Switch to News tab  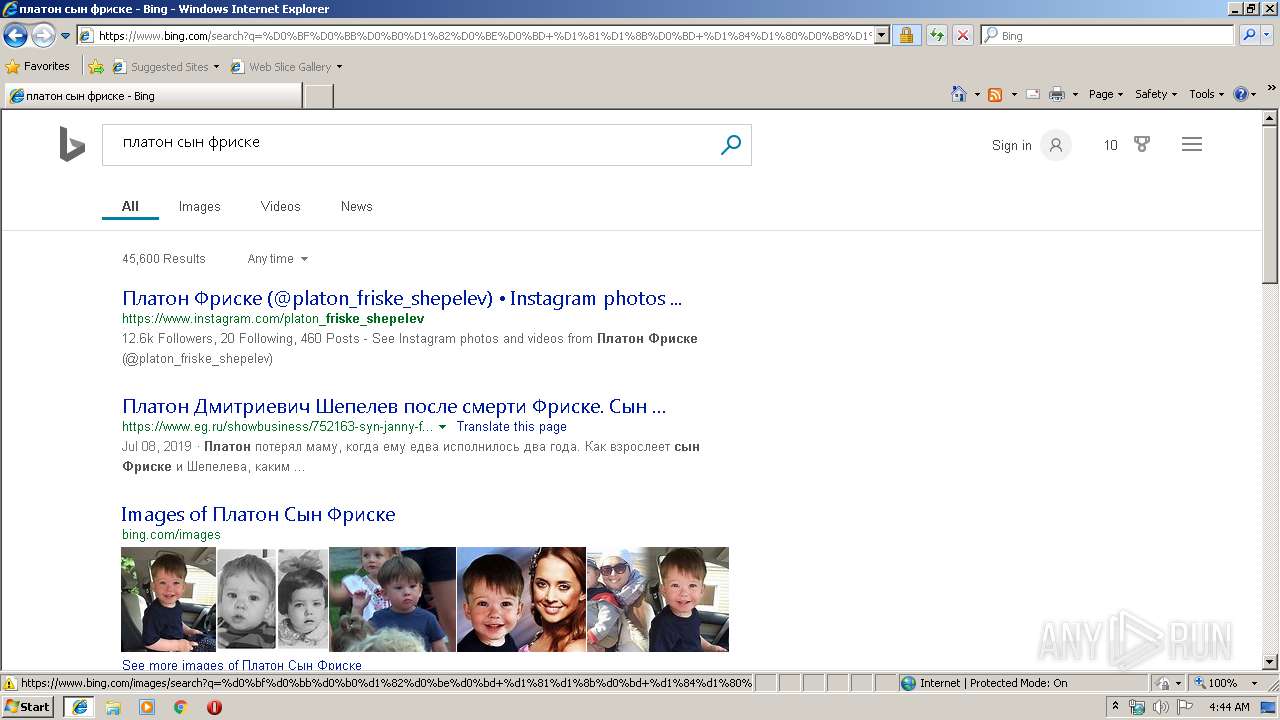pyautogui.click(x=356, y=206)
